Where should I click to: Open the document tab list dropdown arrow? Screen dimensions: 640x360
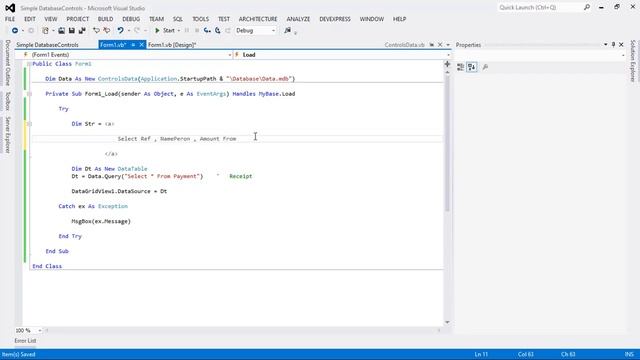tap(448, 45)
